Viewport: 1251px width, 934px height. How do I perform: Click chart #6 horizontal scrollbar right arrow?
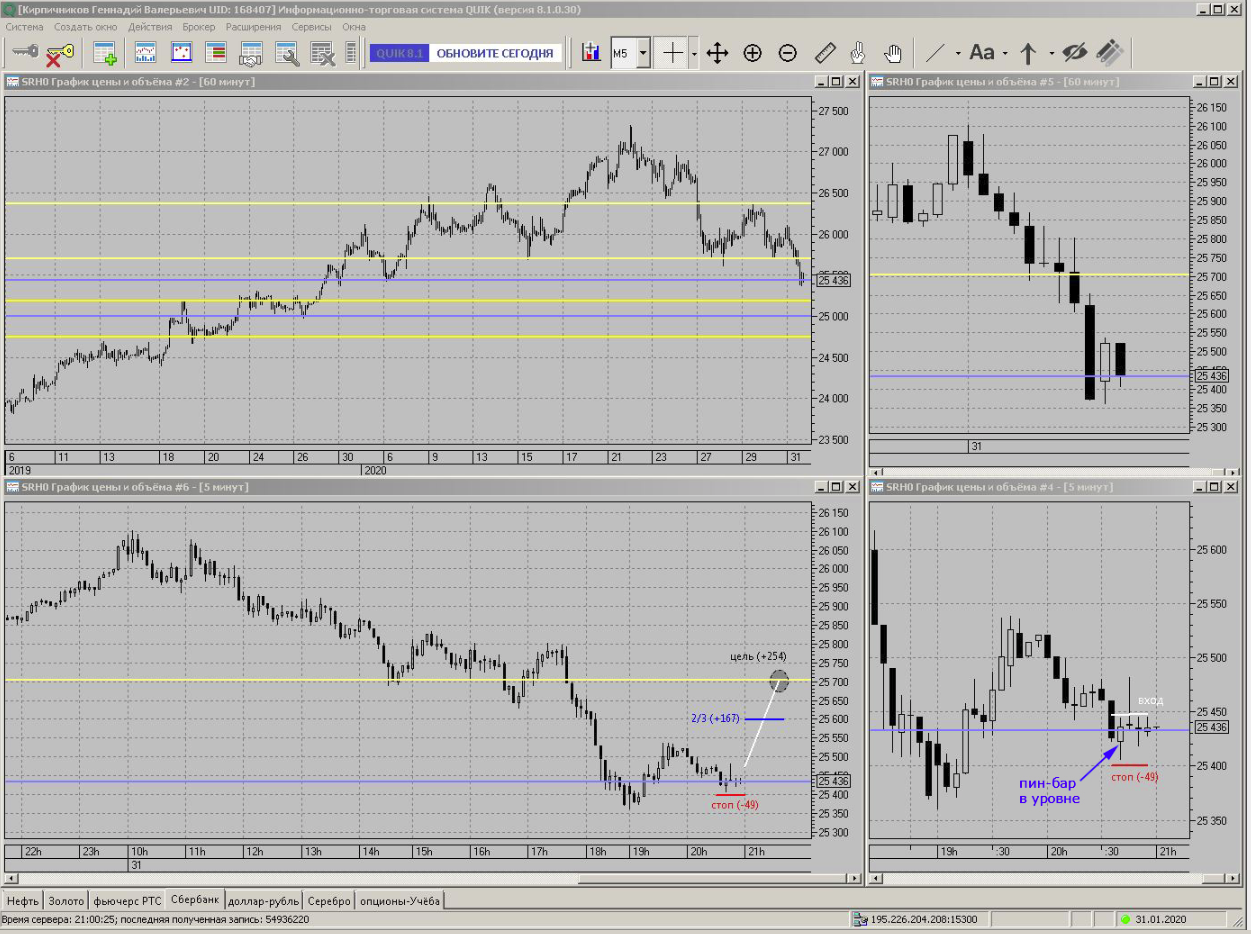click(x=852, y=877)
